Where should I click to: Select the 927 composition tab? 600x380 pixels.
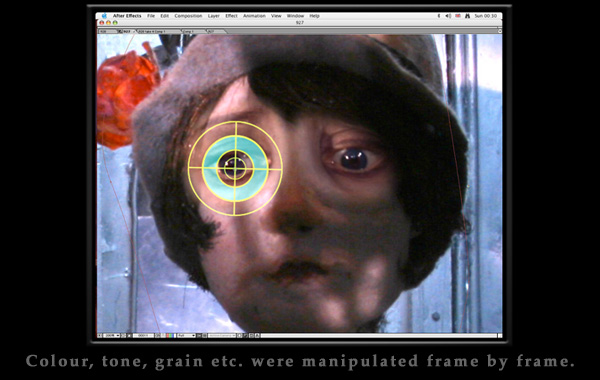pos(127,31)
